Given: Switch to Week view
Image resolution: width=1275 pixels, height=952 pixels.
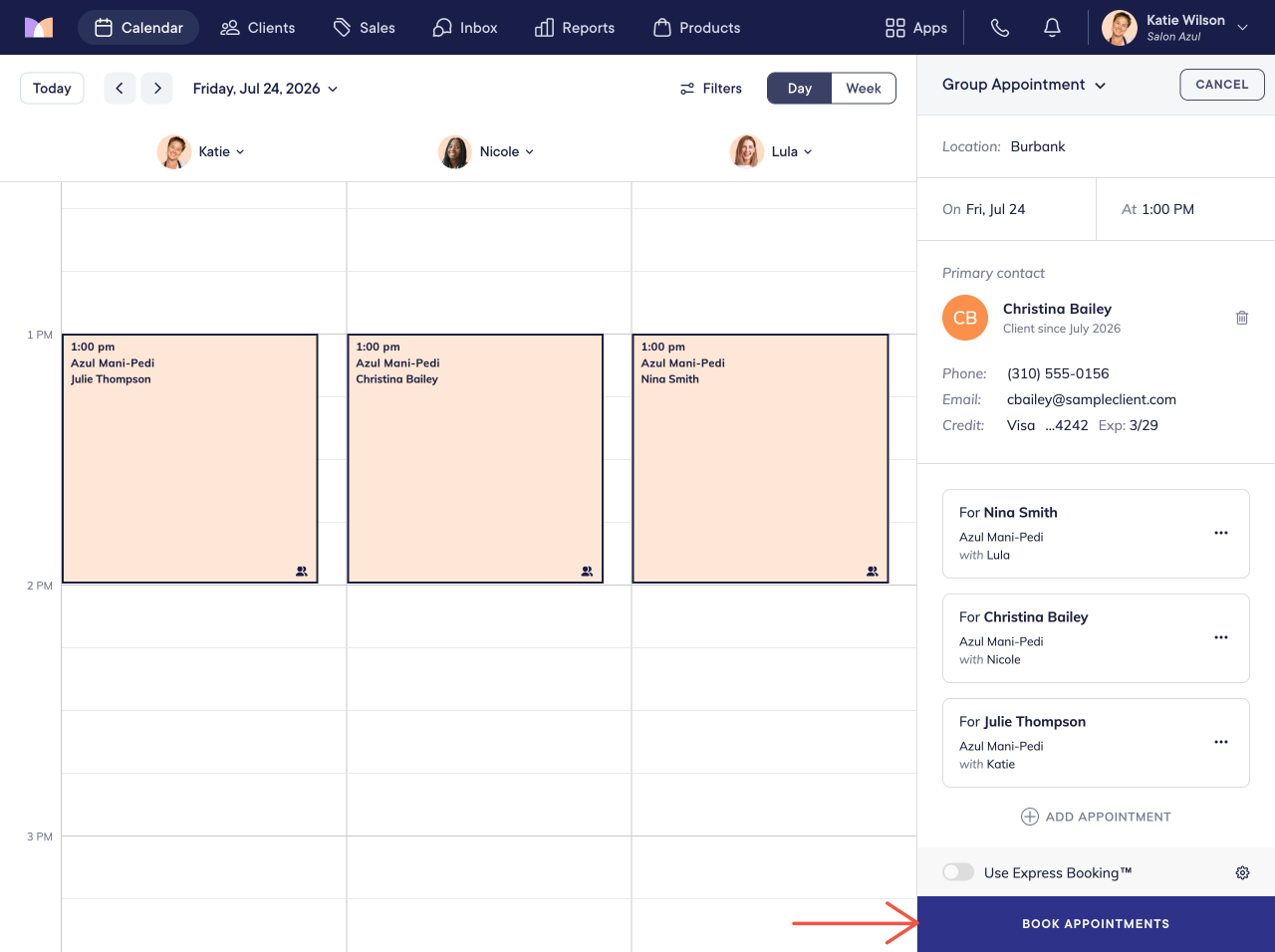Looking at the screenshot, I should coord(864,89).
